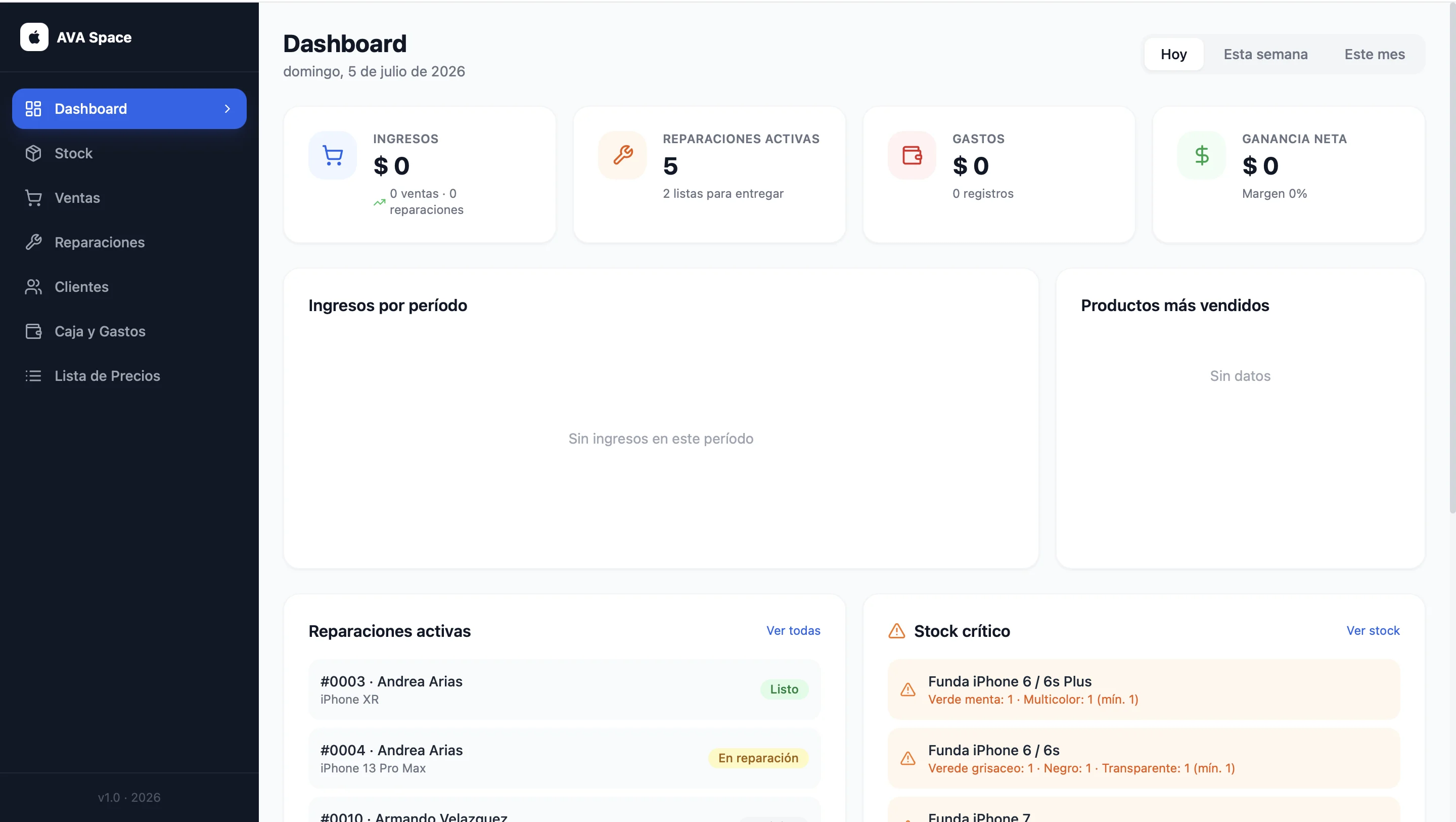
Task: Click the green dollar icon in Ganancia Neta card
Action: click(1202, 155)
